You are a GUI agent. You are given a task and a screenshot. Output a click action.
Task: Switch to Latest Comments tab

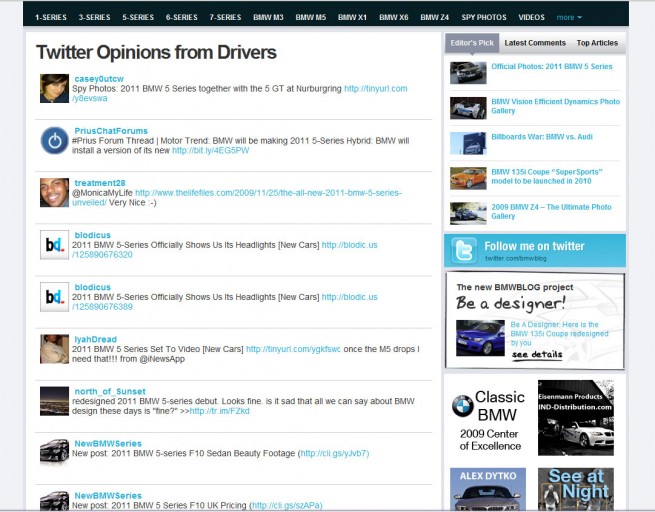(535, 43)
